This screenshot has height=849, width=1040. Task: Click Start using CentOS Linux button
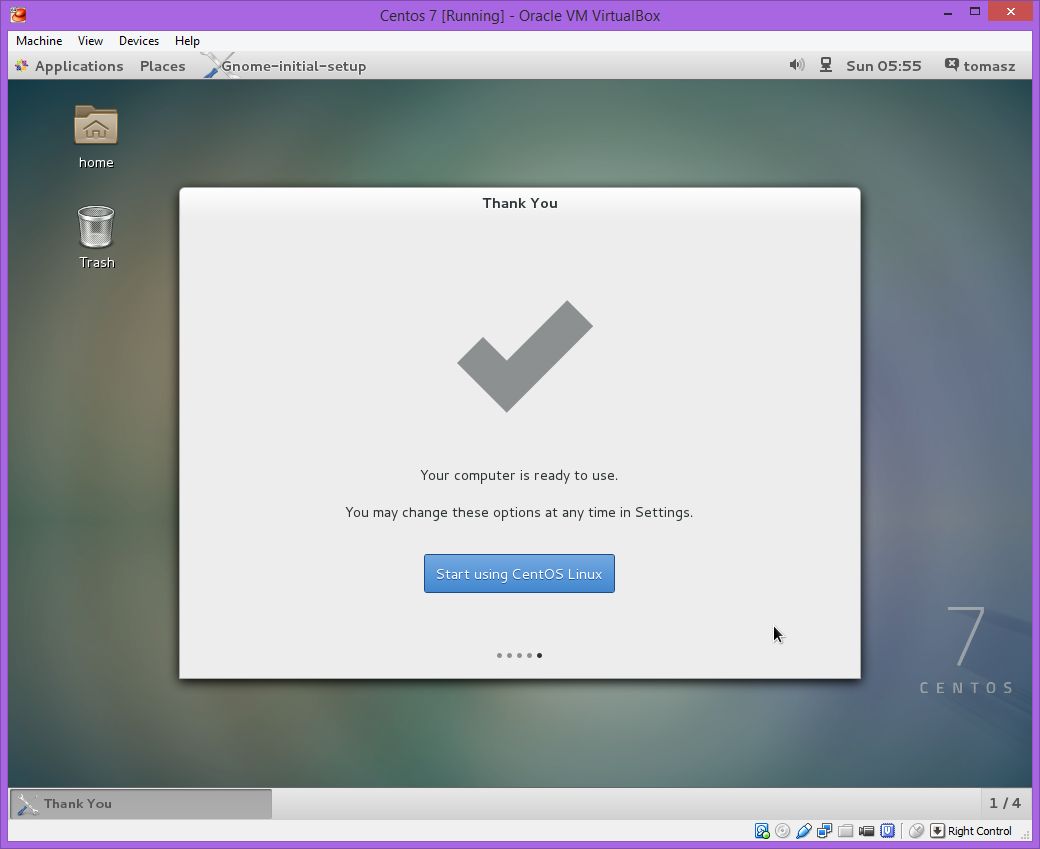[x=519, y=574]
